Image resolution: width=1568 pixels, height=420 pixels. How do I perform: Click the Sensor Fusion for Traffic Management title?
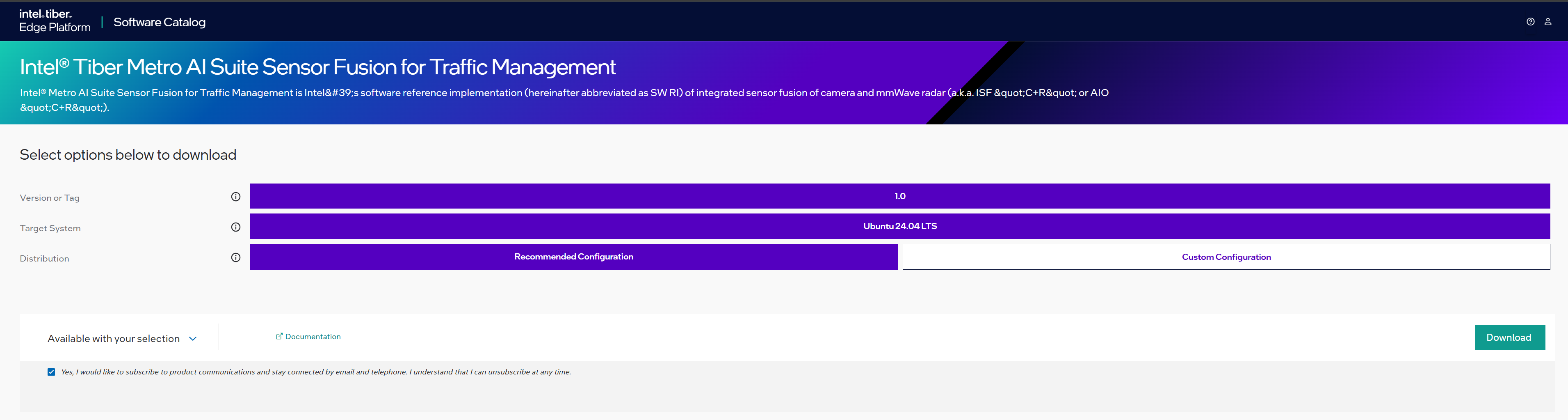pyautogui.click(x=318, y=67)
